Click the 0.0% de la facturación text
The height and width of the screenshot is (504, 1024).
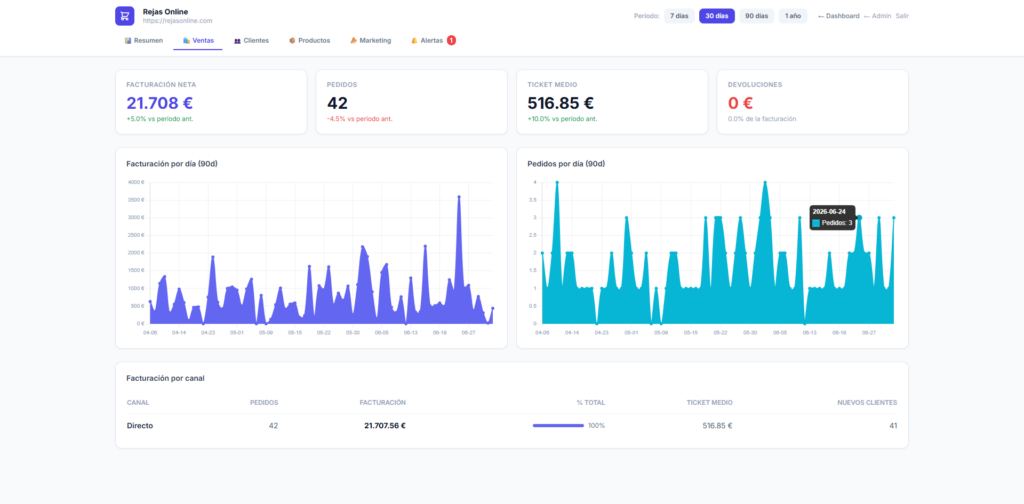762,119
